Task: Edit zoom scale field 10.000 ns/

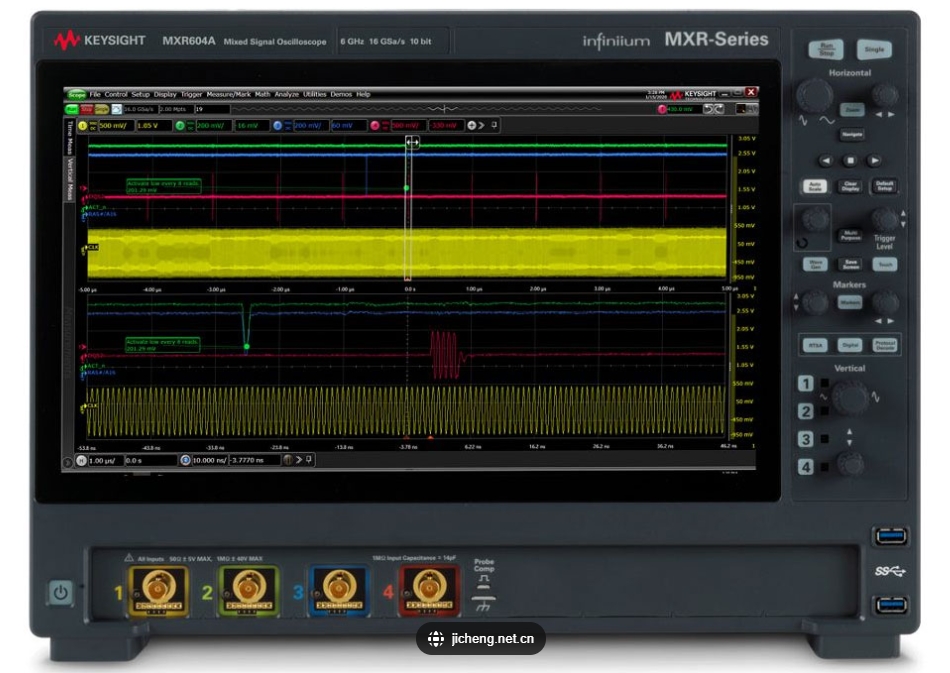Action: point(210,460)
